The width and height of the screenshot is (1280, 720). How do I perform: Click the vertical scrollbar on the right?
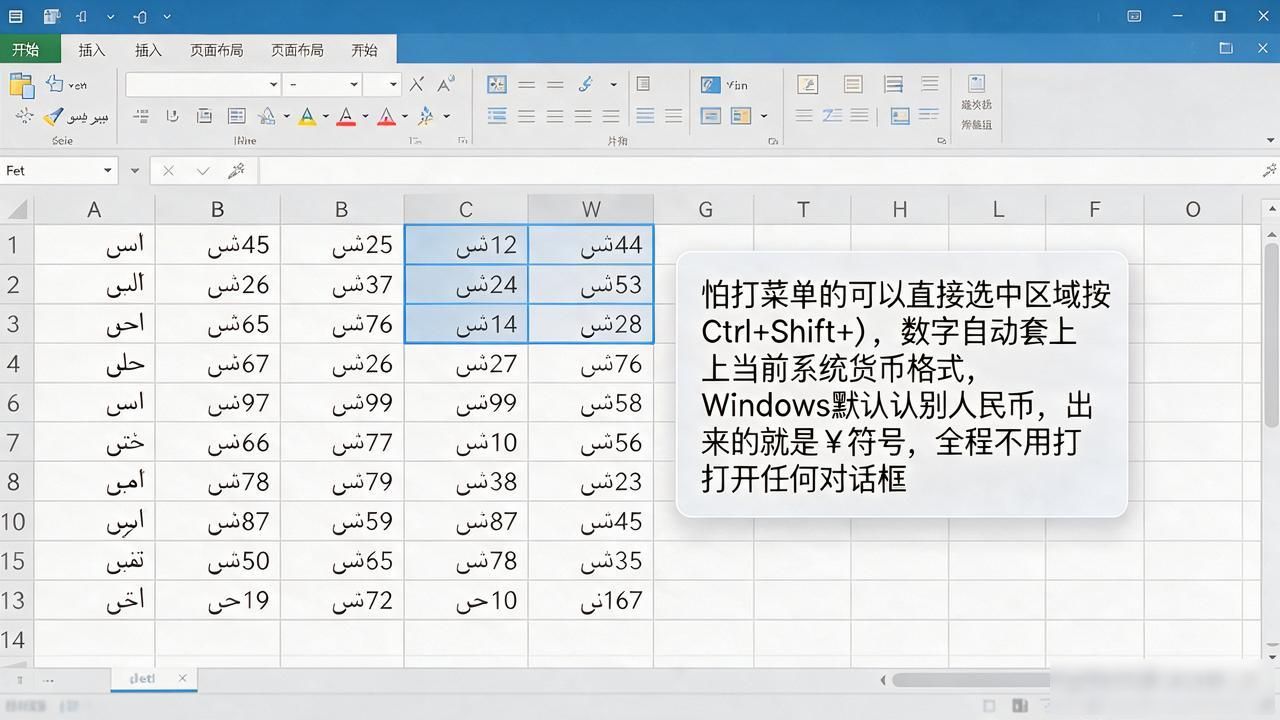coord(1271,336)
